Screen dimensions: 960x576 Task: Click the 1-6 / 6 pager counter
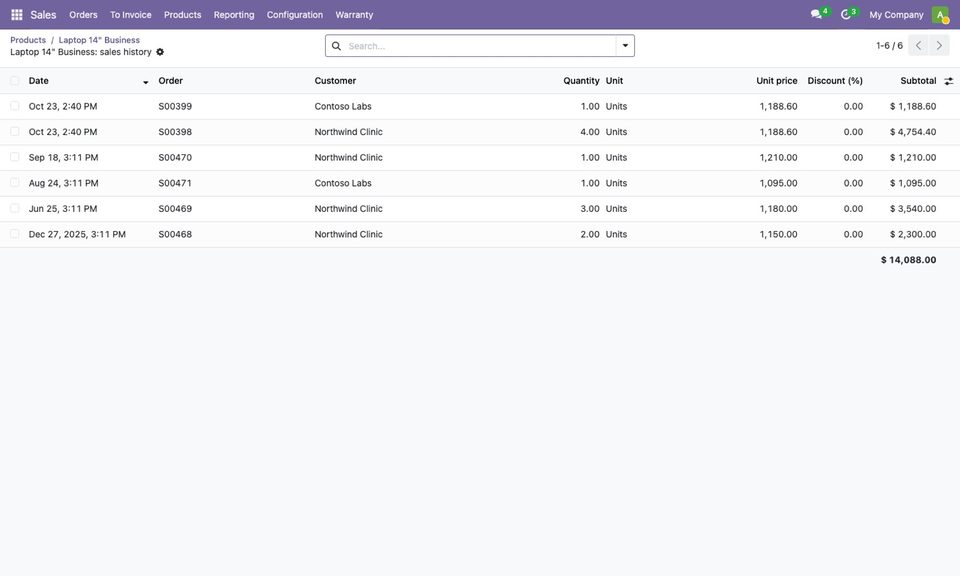click(x=889, y=45)
